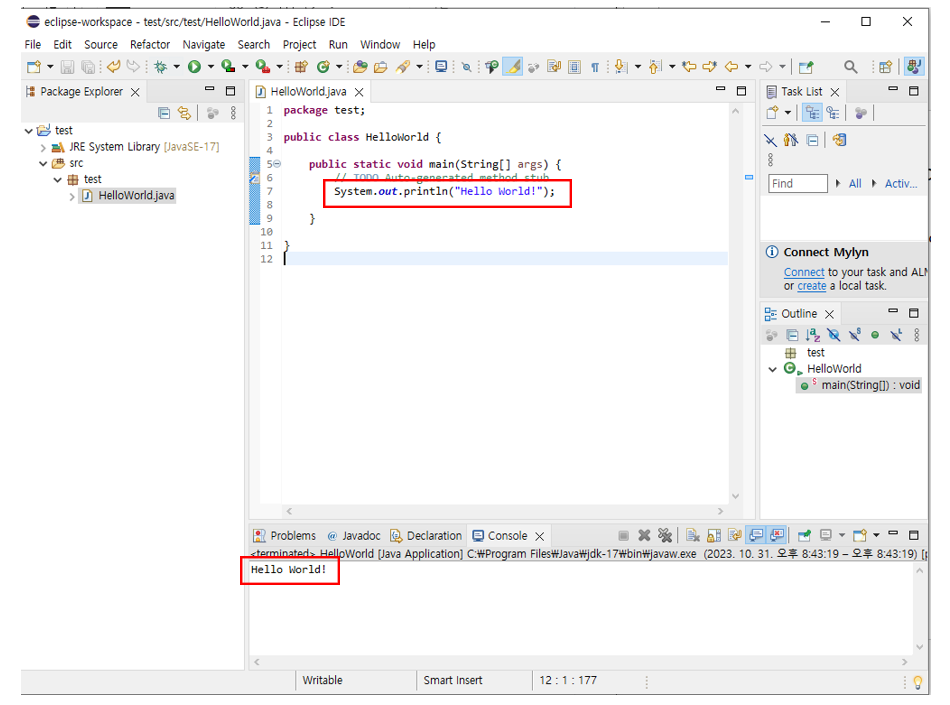The height and width of the screenshot is (705, 950).
Task: Collapse HelloWorld class in Outline
Action: point(772,369)
